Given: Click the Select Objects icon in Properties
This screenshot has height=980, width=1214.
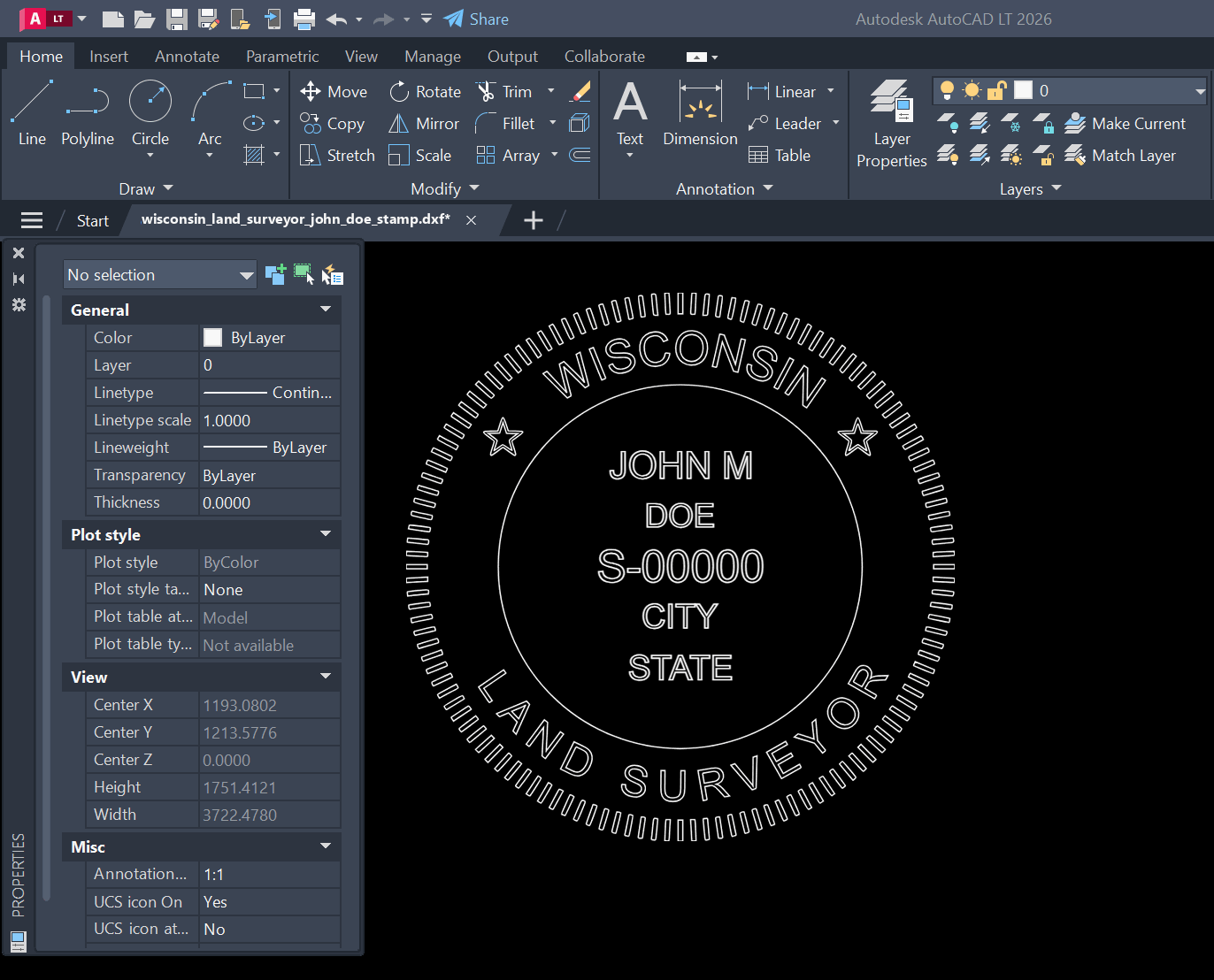Looking at the screenshot, I should pos(303,274).
